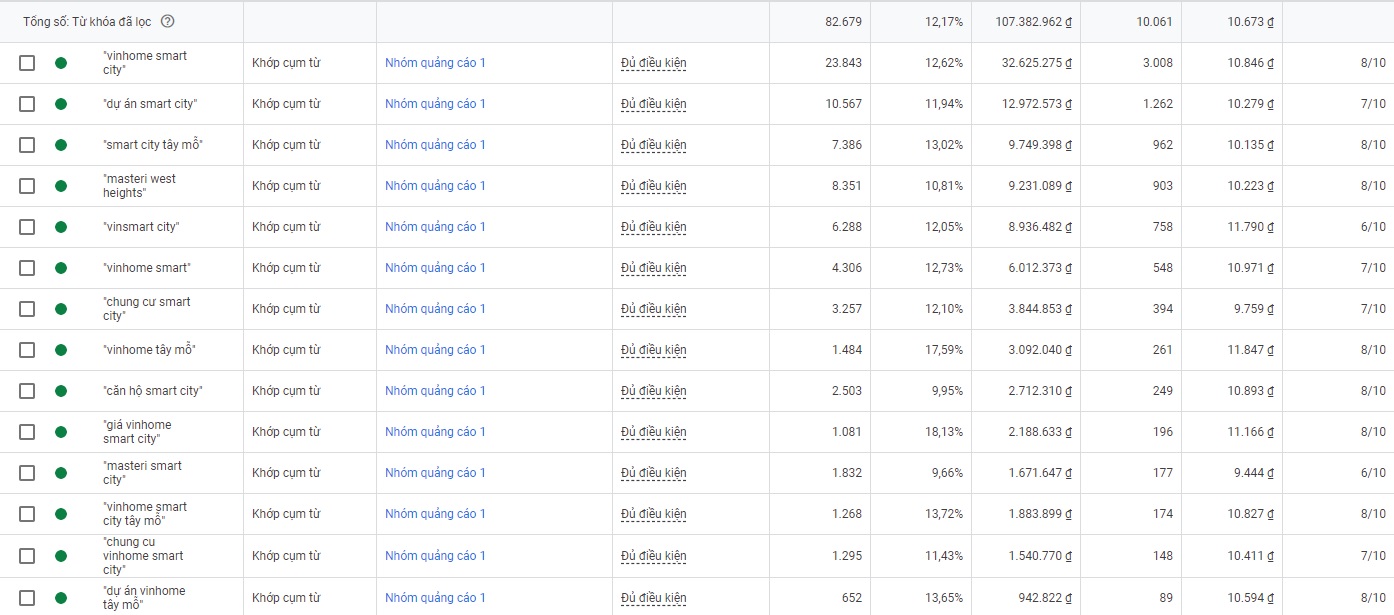Click 'Khớp cụm từ' in "vinhome tây mỗ" row
Image resolution: width=1394 pixels, height=615 pixels.
click(286, 350)
